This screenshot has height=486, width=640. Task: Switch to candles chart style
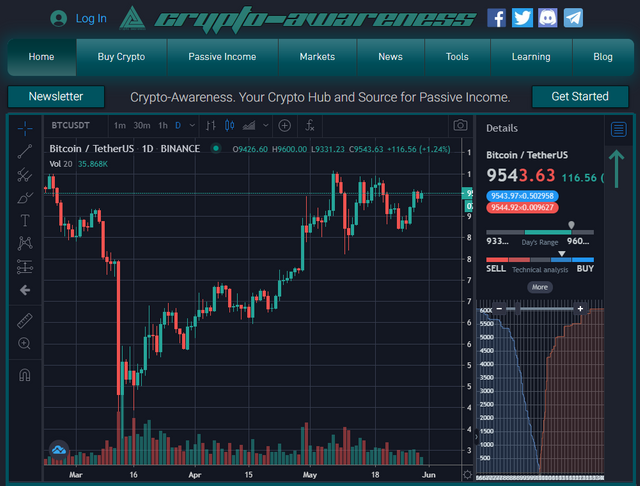229,125
